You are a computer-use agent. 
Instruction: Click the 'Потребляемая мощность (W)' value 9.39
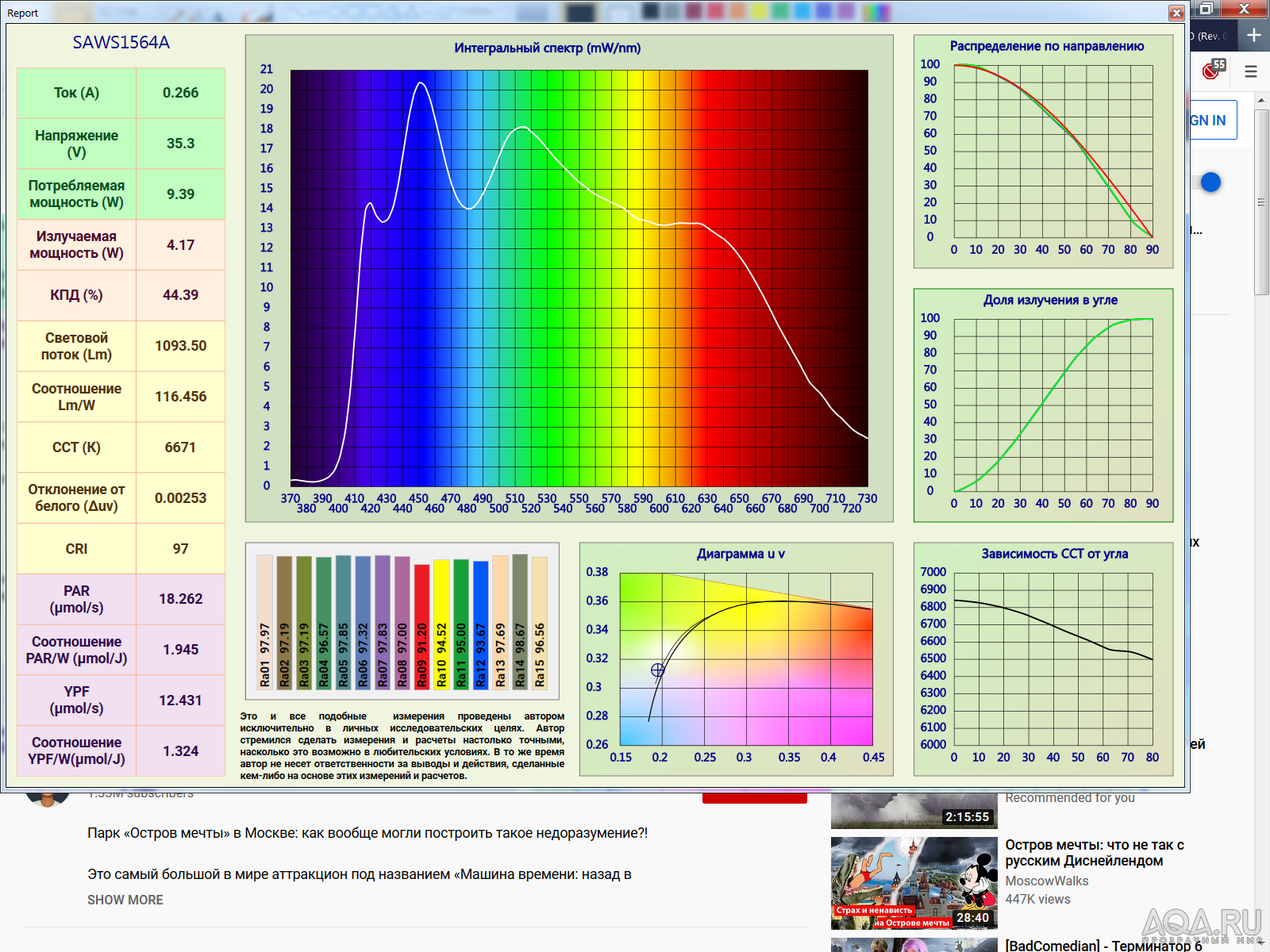coord(180,194)
